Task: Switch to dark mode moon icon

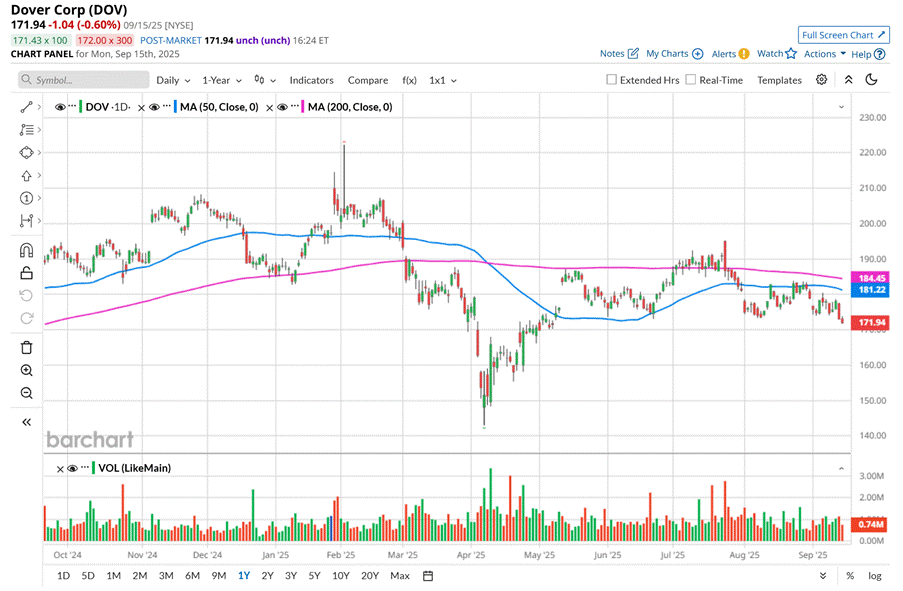Action: (872, 79)
